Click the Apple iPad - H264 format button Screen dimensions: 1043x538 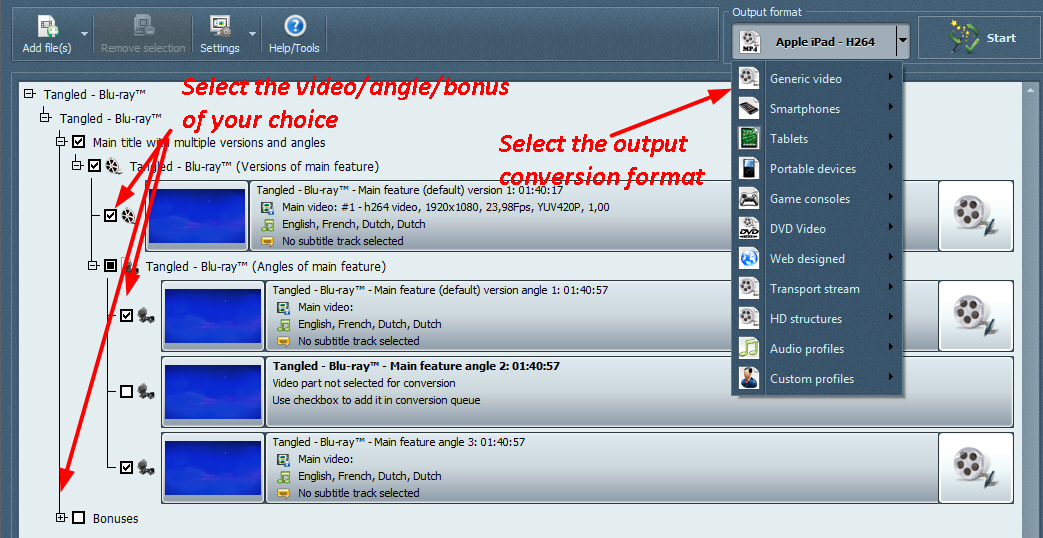815,41
